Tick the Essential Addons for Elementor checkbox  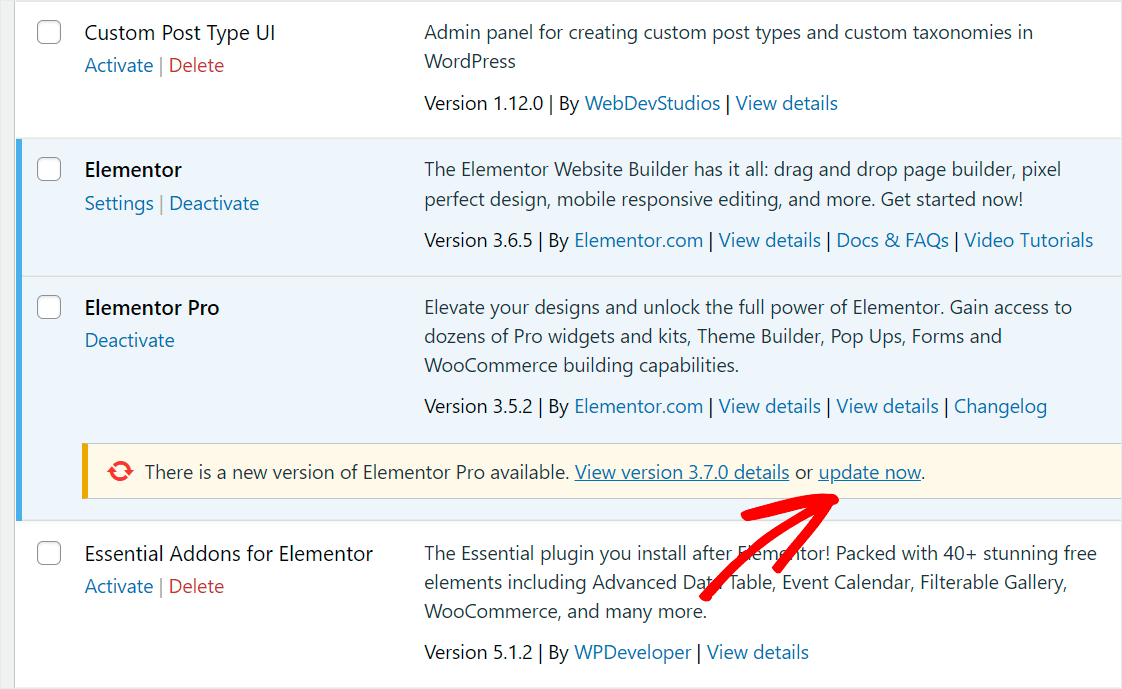[49, 553]
